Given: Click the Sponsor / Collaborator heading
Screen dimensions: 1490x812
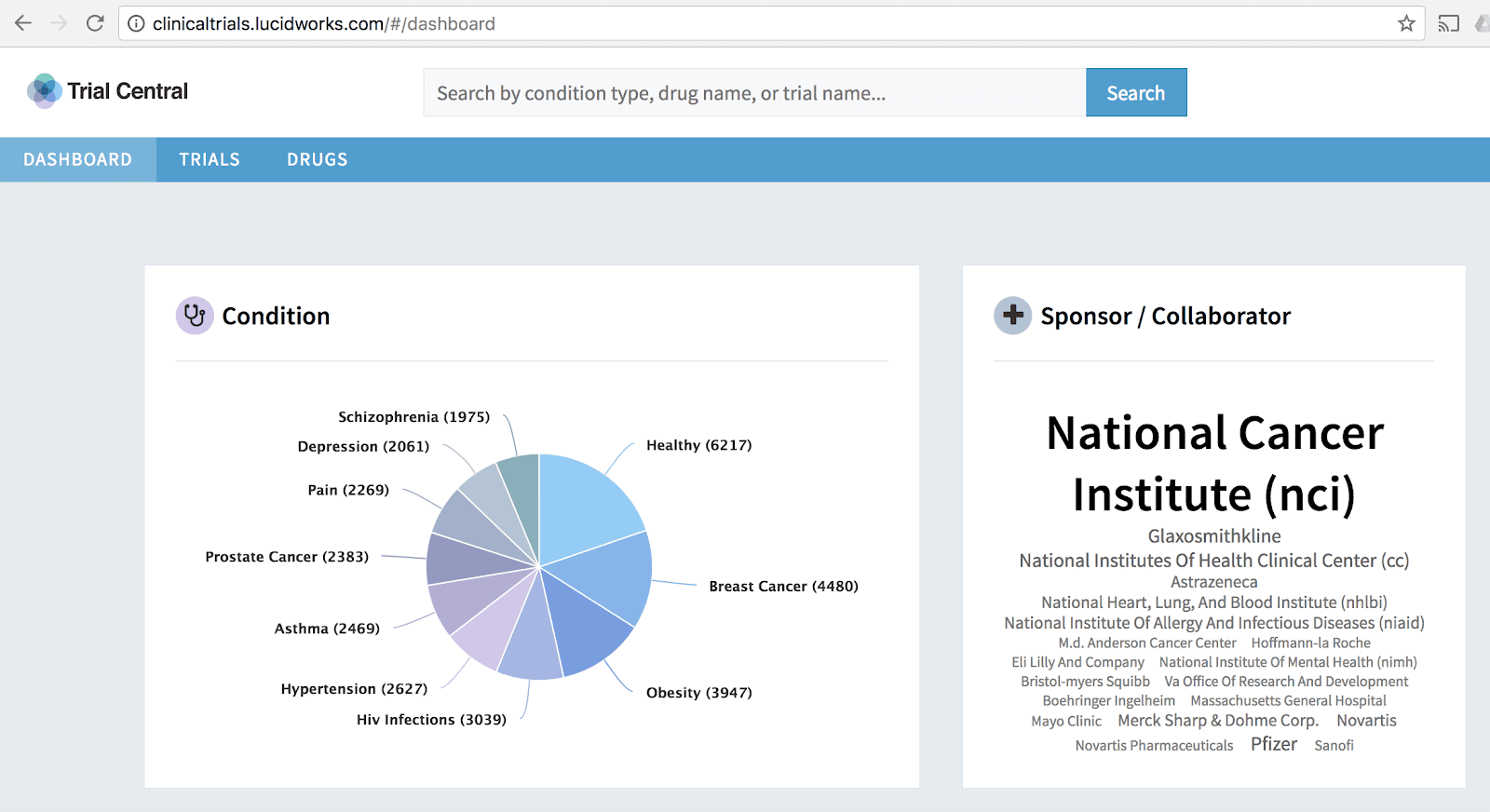Looking at the screenshot, I should click(x=1166, y=317).
